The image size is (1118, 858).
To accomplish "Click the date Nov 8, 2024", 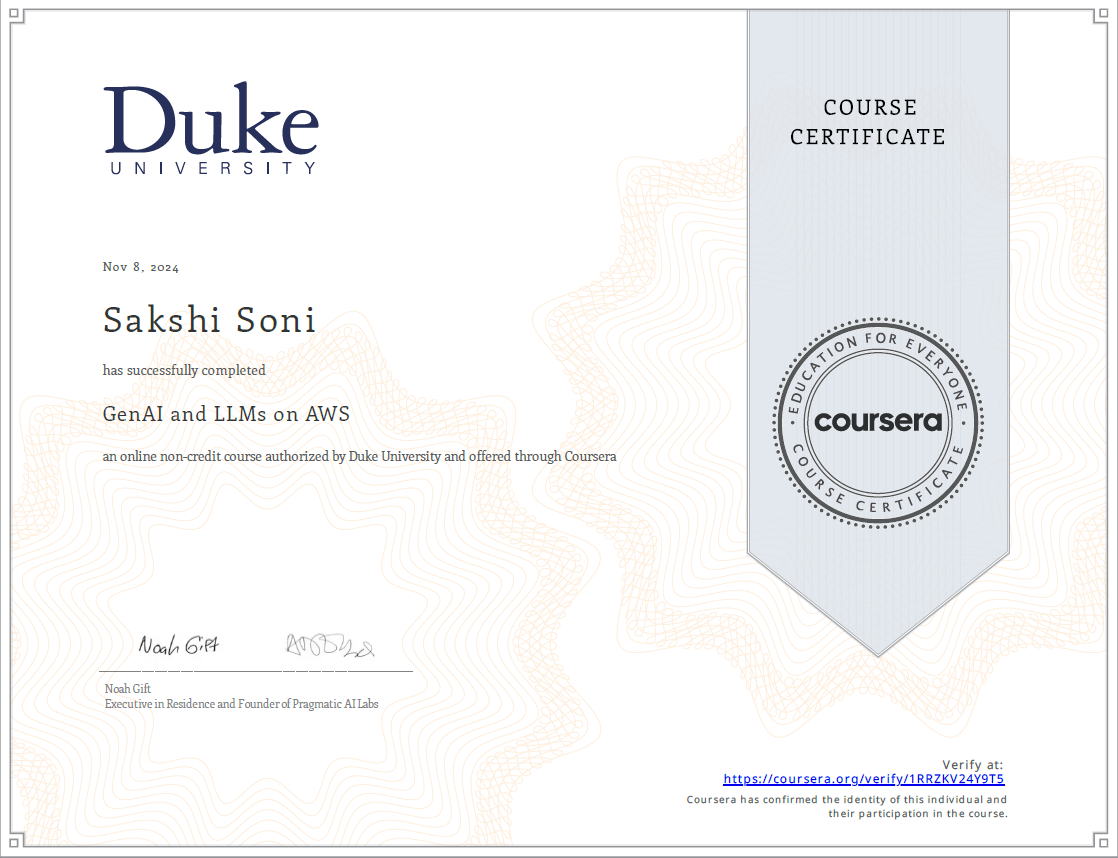I will [140, 267].
